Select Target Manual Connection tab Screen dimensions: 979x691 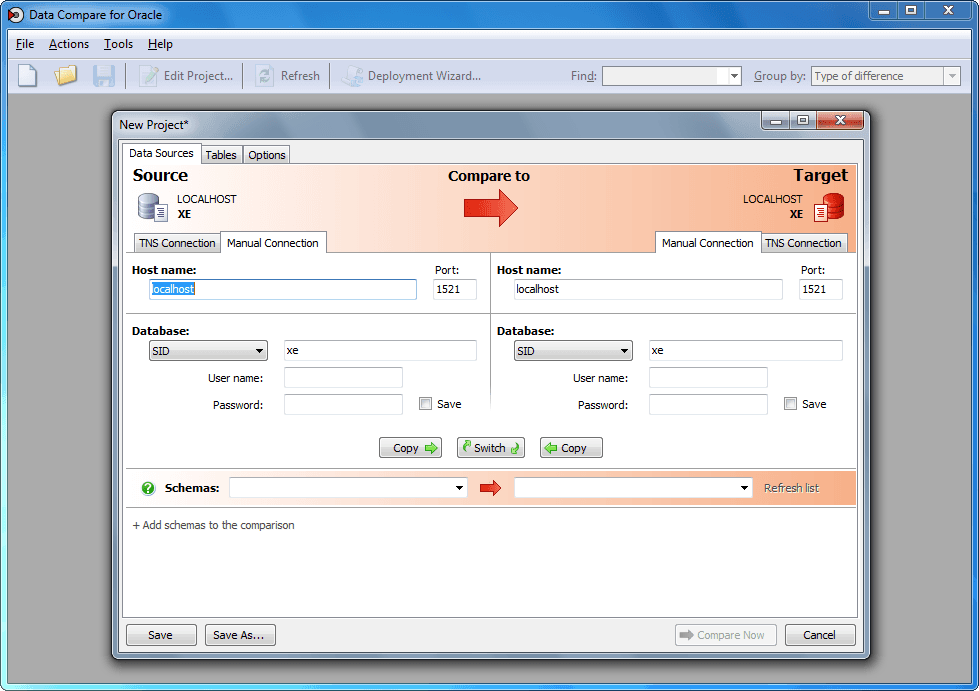point(707,243)
